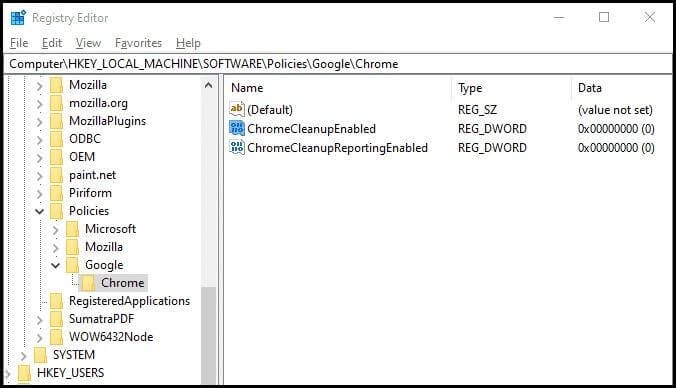676x388 pixels.
Task: Collapse the Google key
Action: pos(56,265)
